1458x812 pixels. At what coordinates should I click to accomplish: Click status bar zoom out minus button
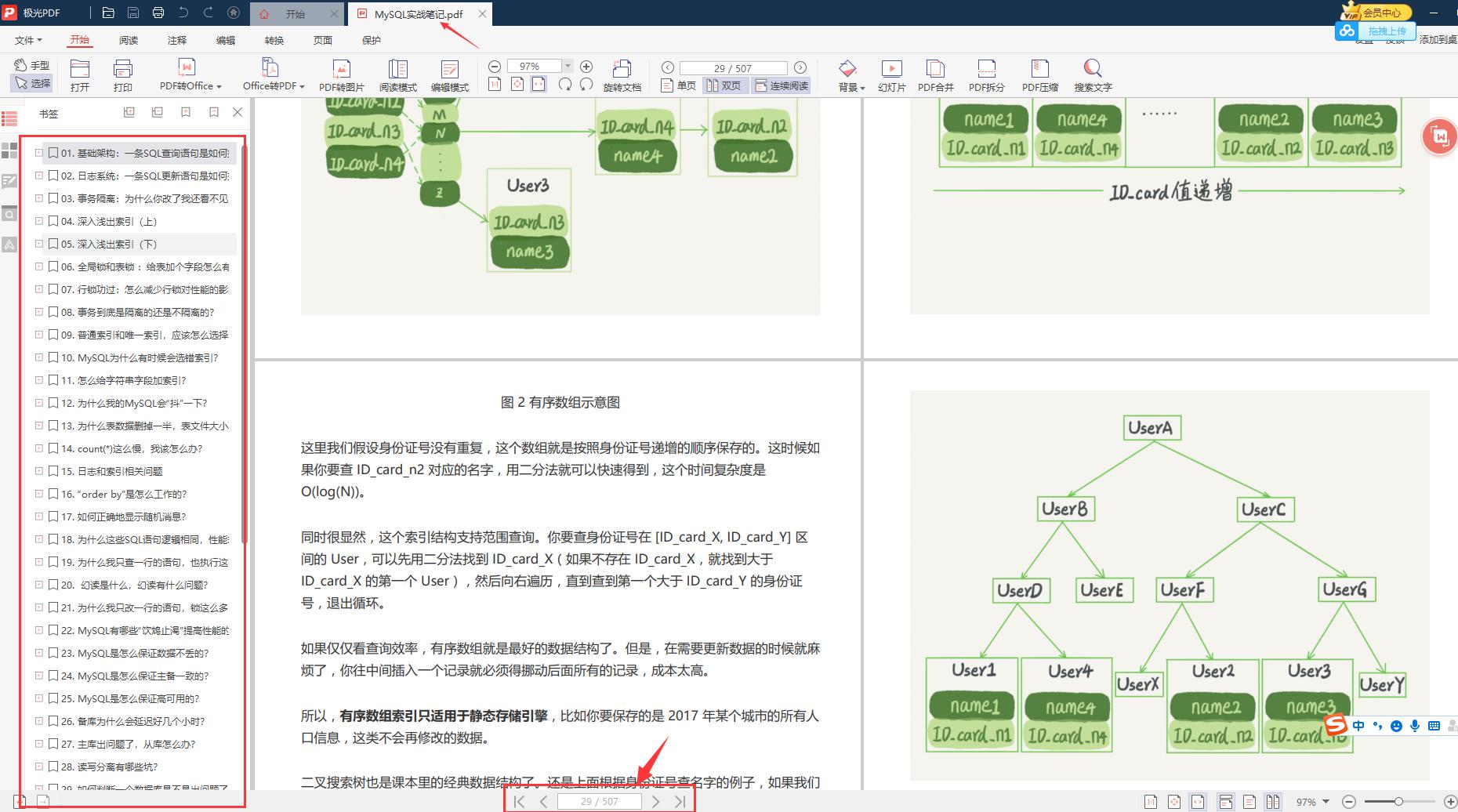point(1349,802)
